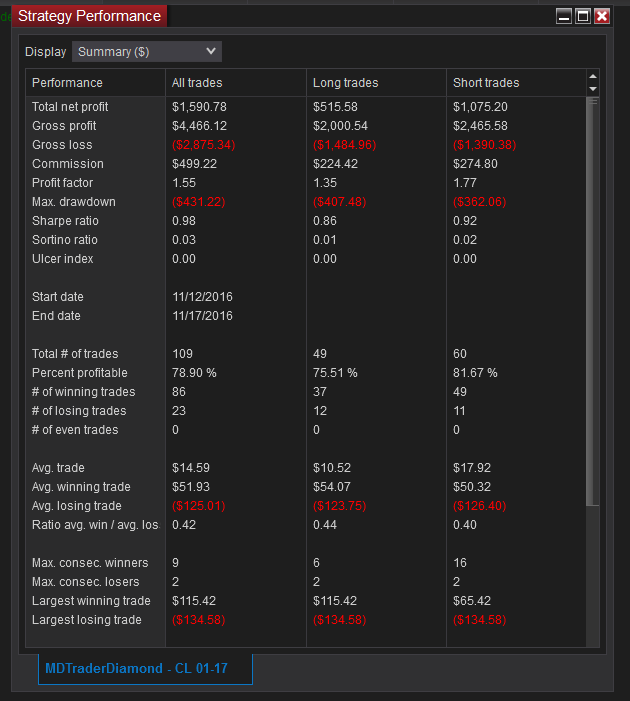Viewport: 630px width, 701px height.
Task: Click the Largest winning trade row label
Action: (91, 601)
